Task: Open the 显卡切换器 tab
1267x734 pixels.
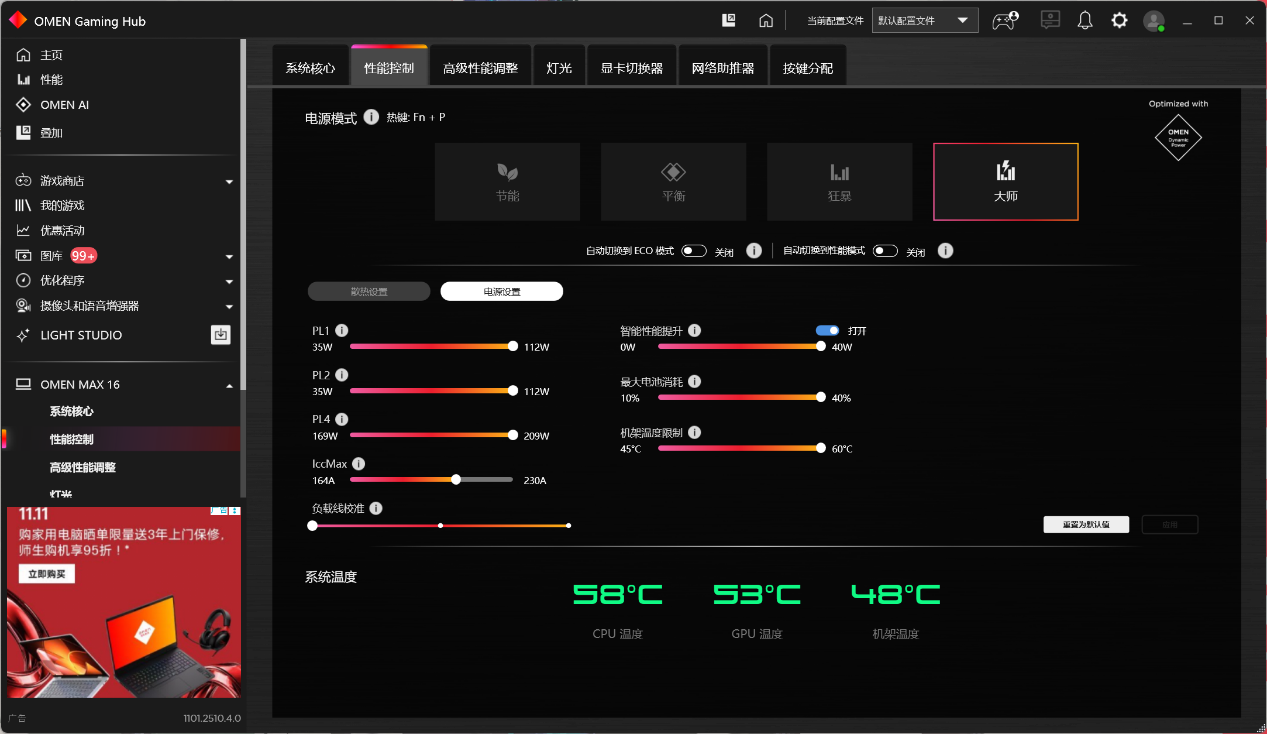Action: coord(631,68)
